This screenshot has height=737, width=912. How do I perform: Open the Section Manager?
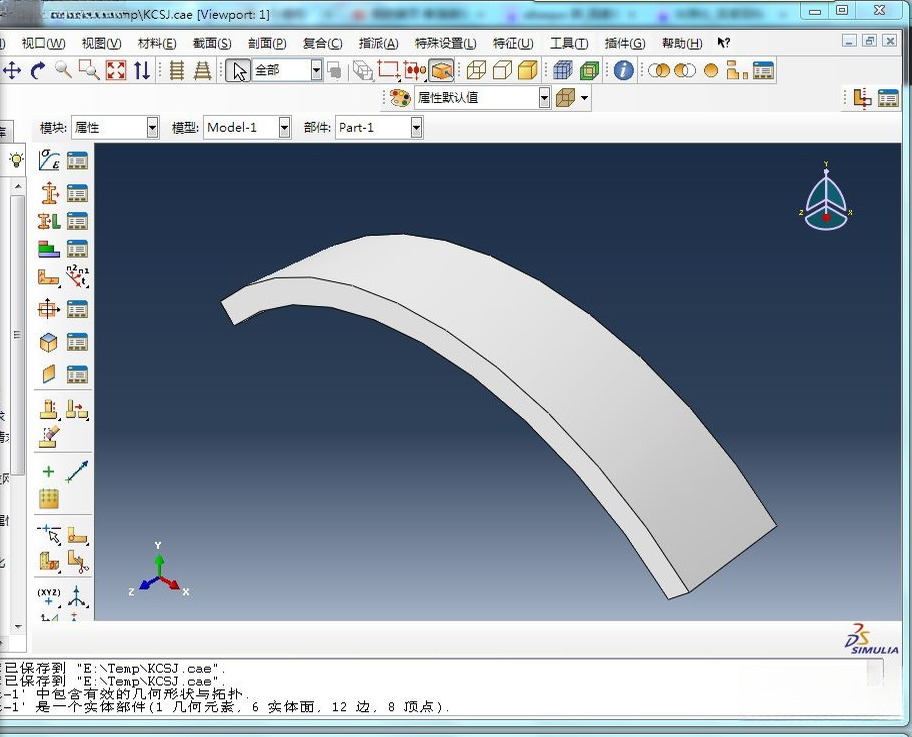(x=77, y=193)
